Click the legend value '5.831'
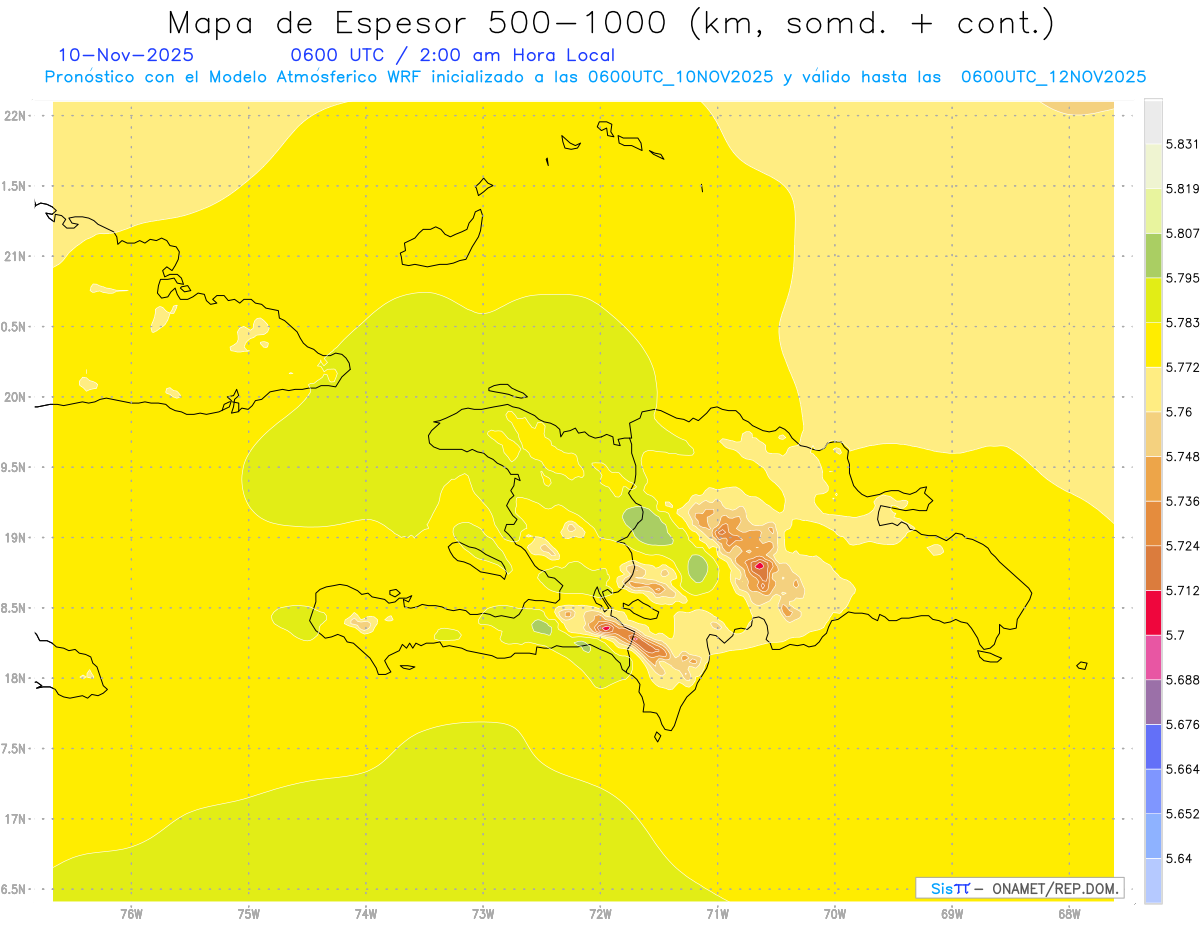This screenshot has height=927, width=1200. [x=1181, y=144]
